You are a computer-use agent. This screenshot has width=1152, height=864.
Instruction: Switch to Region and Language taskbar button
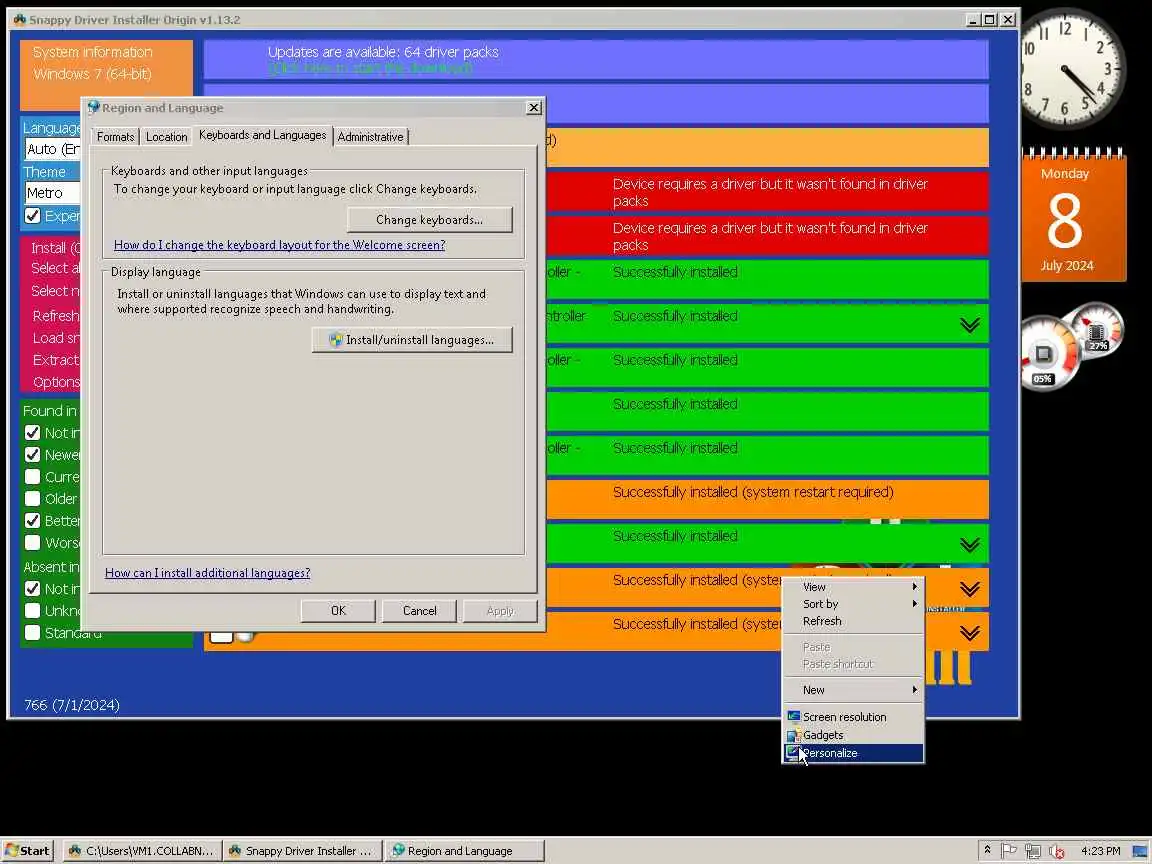[x=465, y=851]
